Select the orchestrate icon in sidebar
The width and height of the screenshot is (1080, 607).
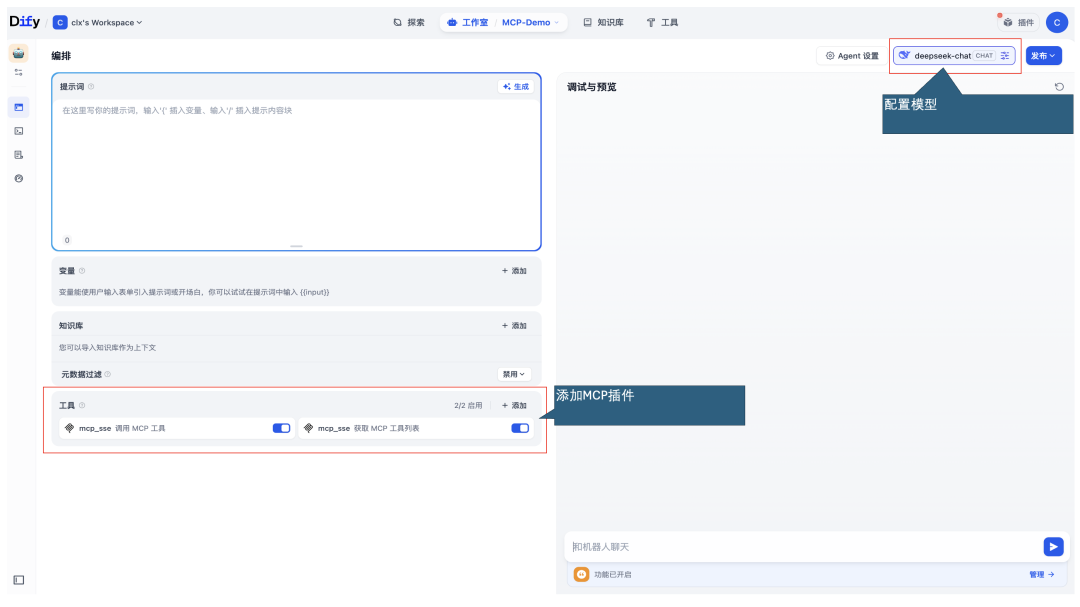point(19,107)
